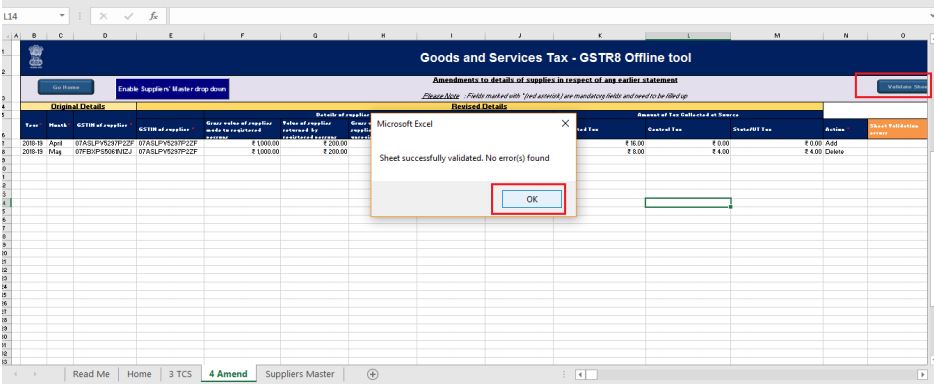The image size is (934, 384).
Task: Click inside the formula bar field
Action: click(x=548, y=16)
